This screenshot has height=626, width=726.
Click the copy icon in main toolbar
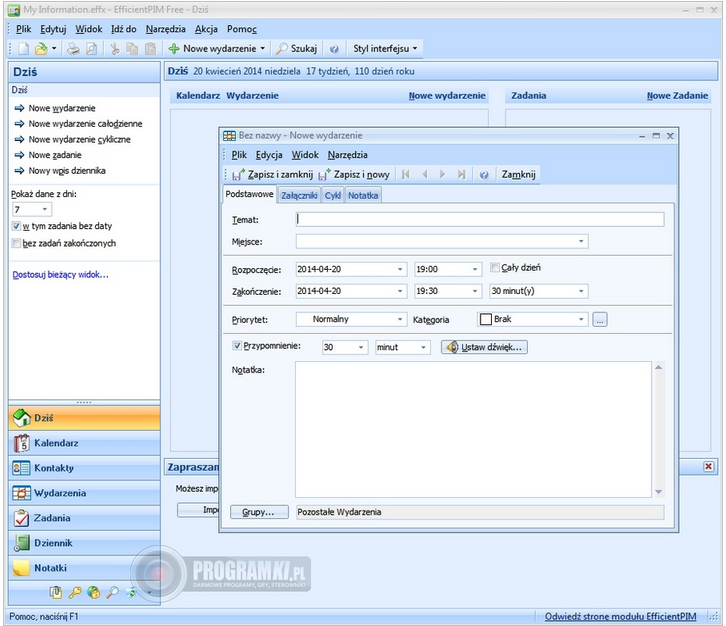coord(132,49)
